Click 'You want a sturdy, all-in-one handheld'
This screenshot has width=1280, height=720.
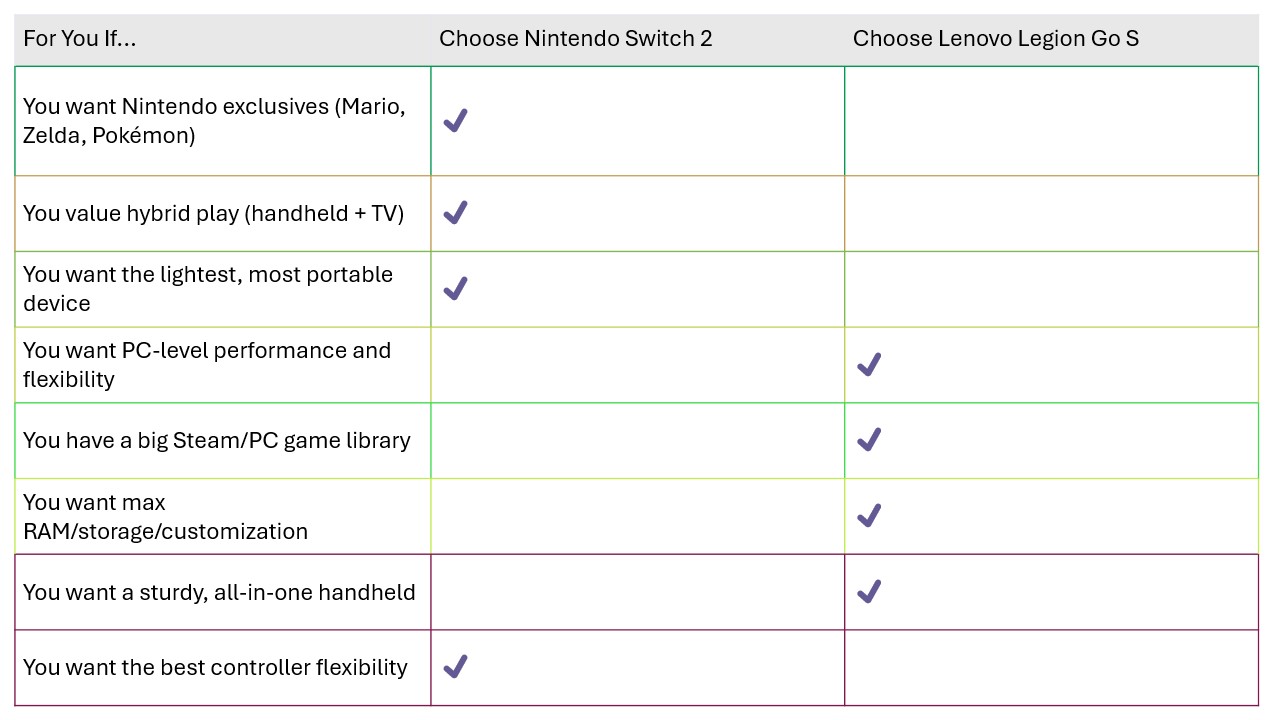click(223, 592)
